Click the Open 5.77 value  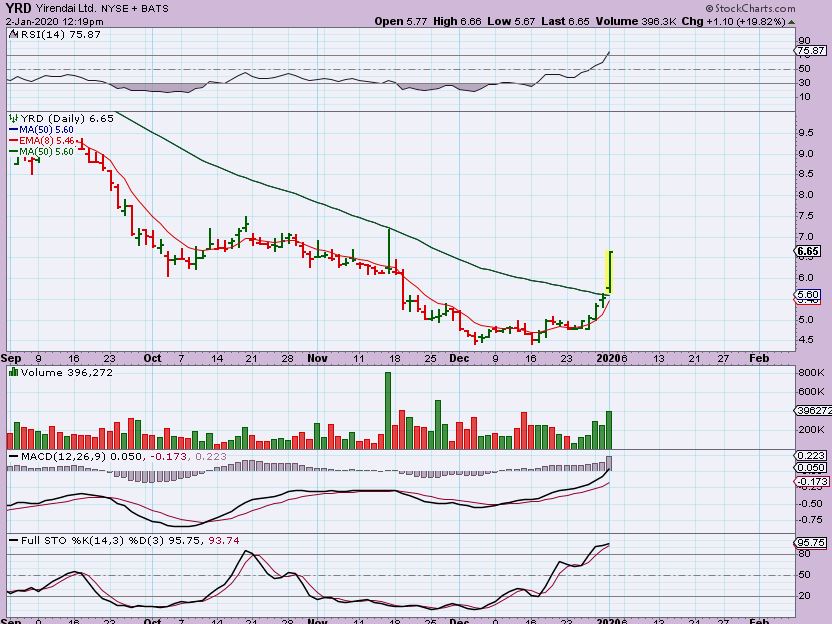click(401, 21)
